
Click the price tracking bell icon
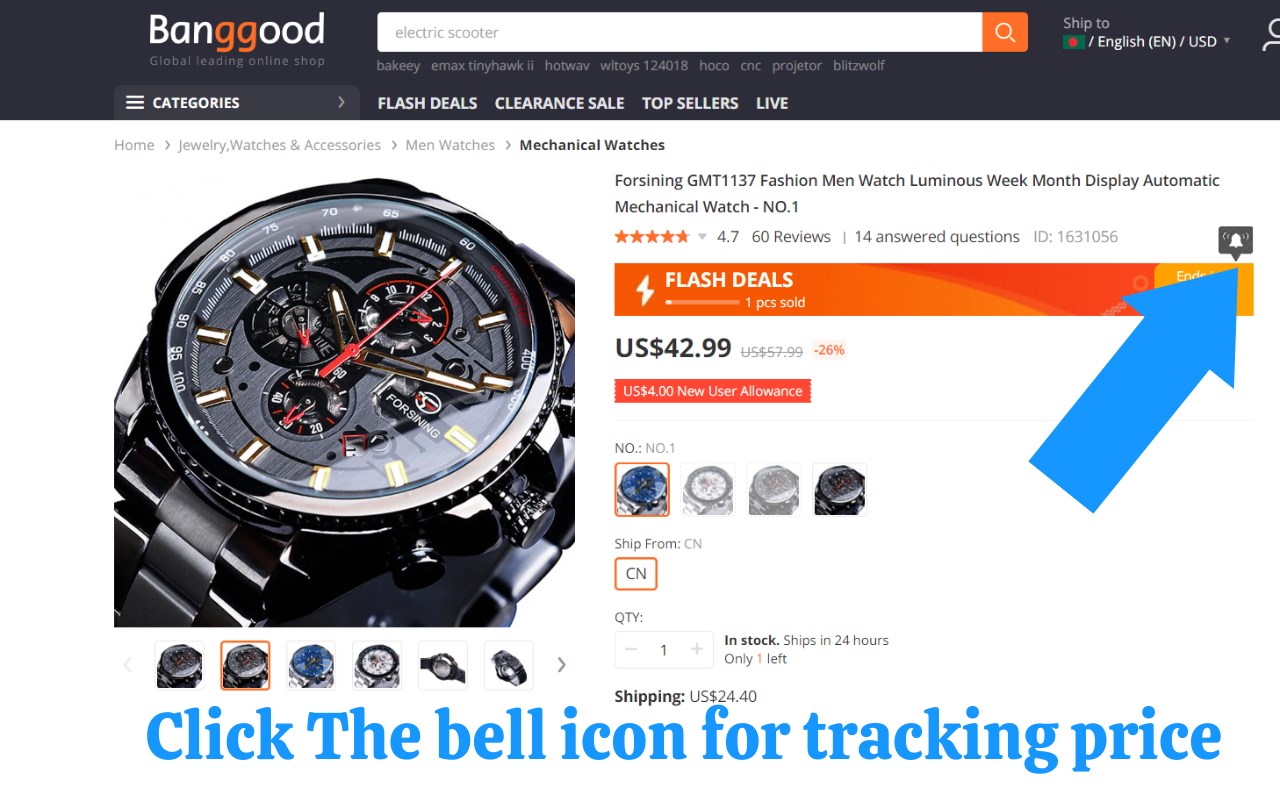[x=1236, y=242]
